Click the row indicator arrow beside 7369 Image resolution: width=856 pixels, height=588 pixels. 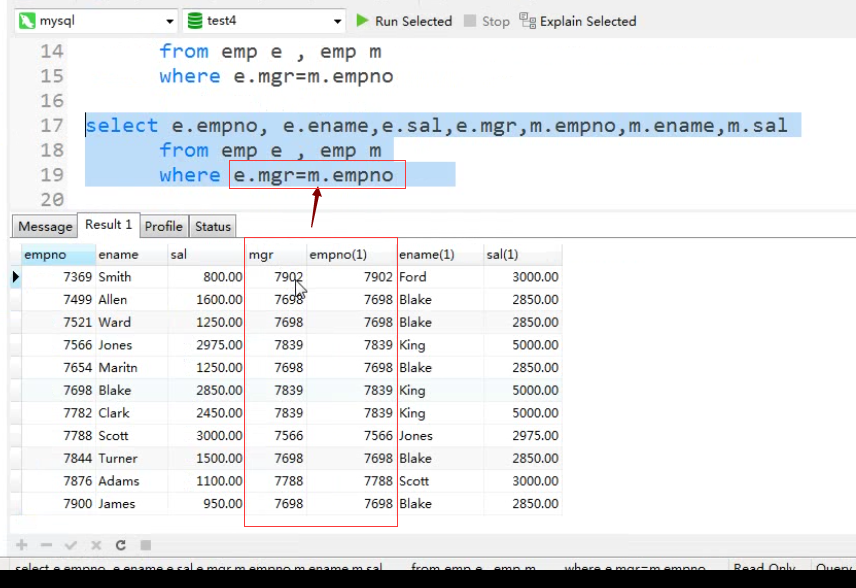(x=15, y=277)
